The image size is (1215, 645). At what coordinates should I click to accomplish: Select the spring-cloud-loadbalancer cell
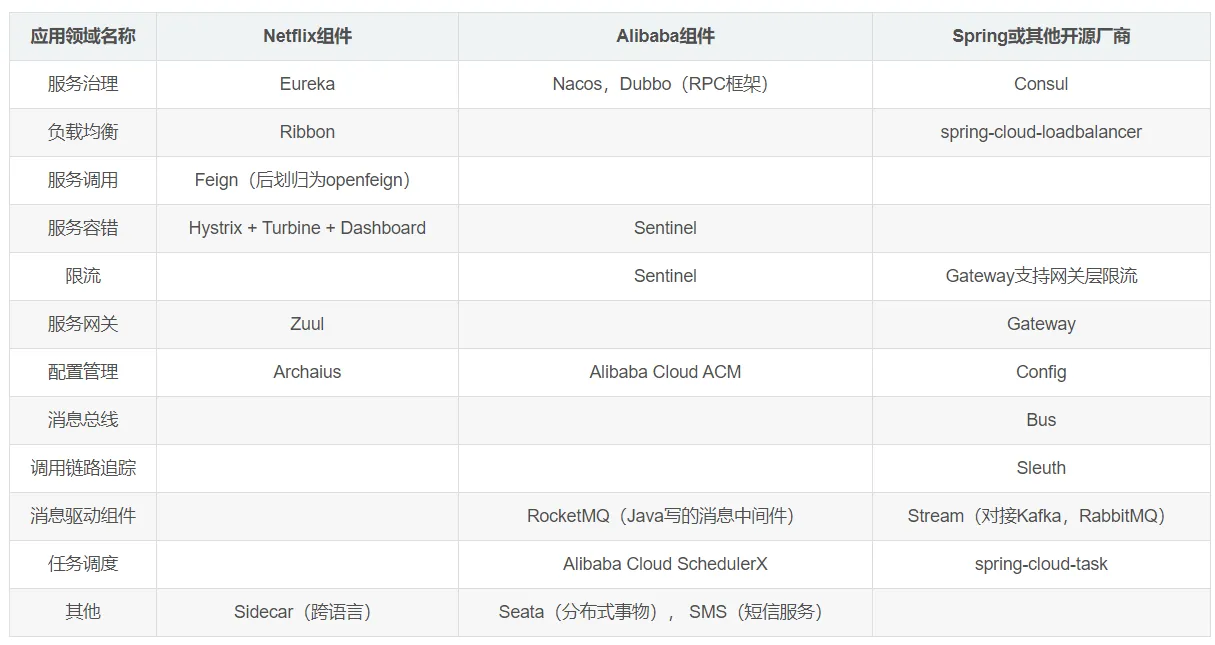point(1041,132)
